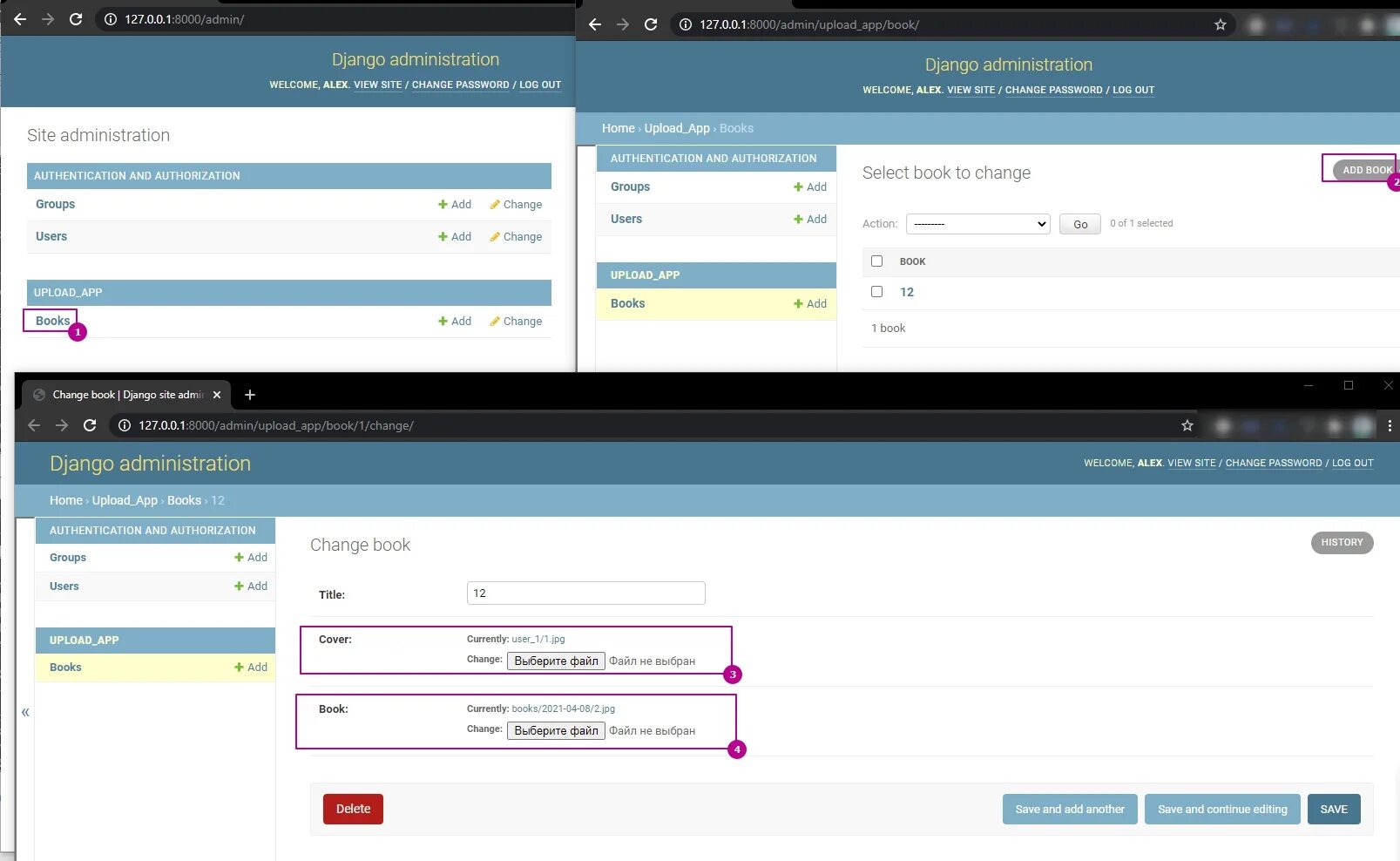This screenshot has height=861, width=1400.
Task: Open current cover file user_1/1.jpg link
Action: point(538,639)
